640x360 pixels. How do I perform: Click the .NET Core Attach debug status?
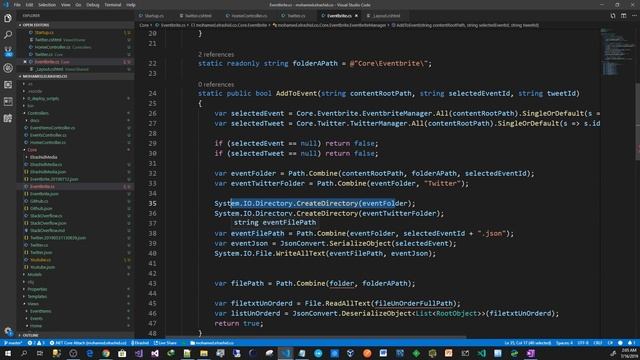pyautogui.click(x=88, y=343)
